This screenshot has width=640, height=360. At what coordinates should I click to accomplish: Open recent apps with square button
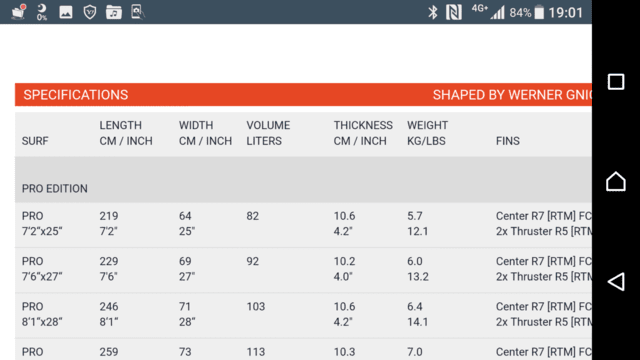point(616,82)
